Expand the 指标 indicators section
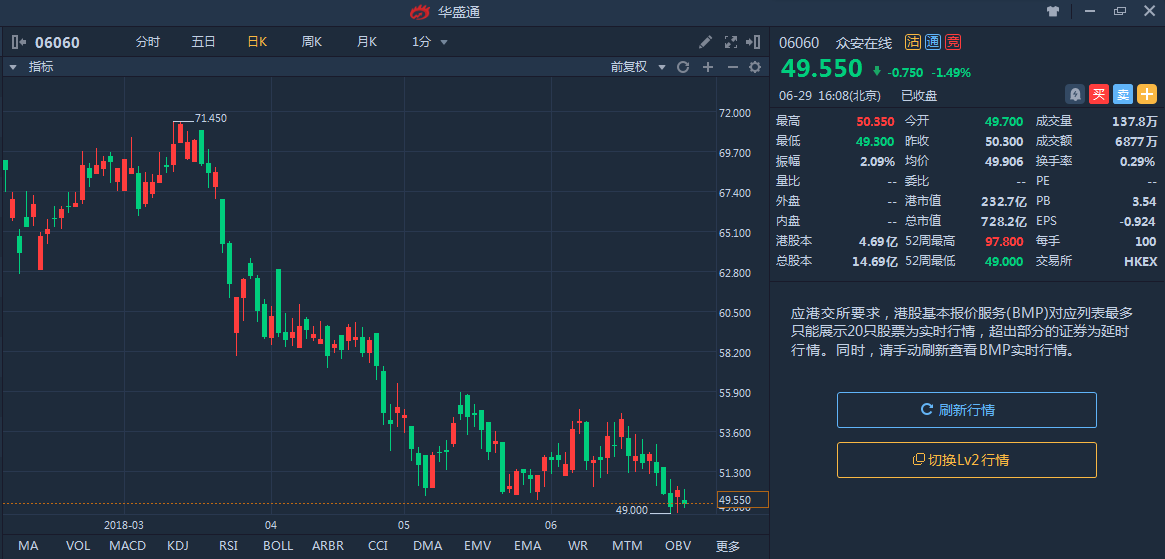The image size is (1165, 559). pyautogui.click(x=14, y=67)
